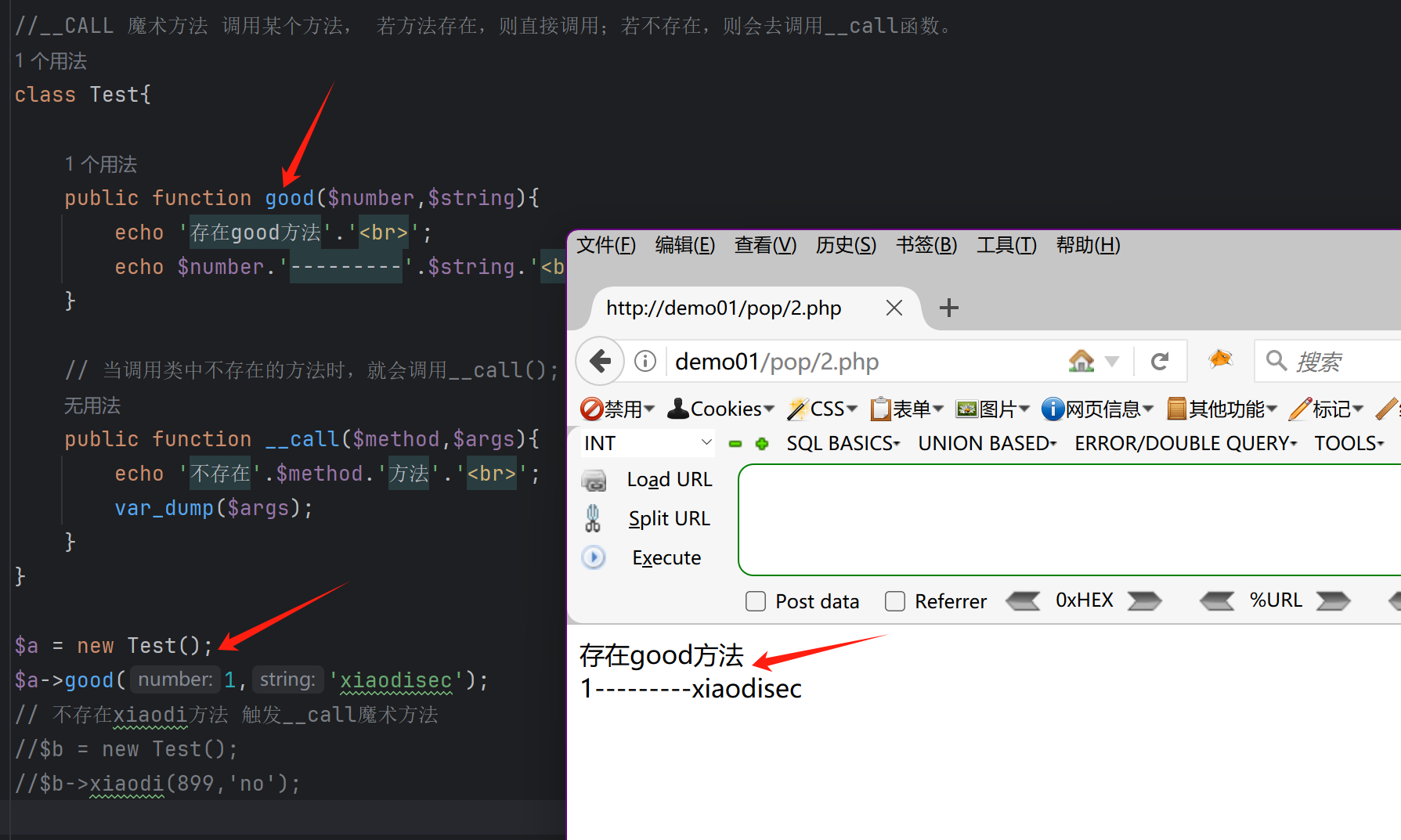
Task: Close the demo01/pop/2.php tab
Action: (894, 308)
